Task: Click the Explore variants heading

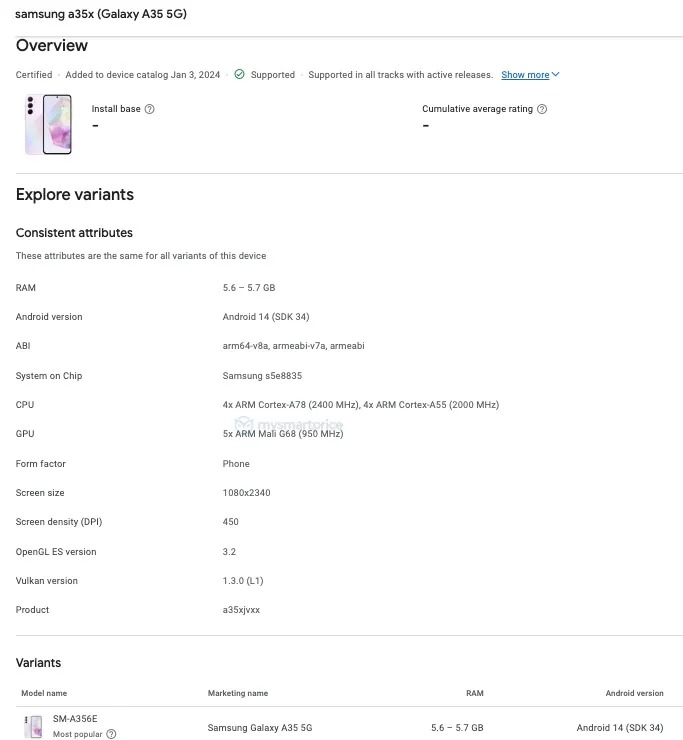Action: [x=75, y=195]
